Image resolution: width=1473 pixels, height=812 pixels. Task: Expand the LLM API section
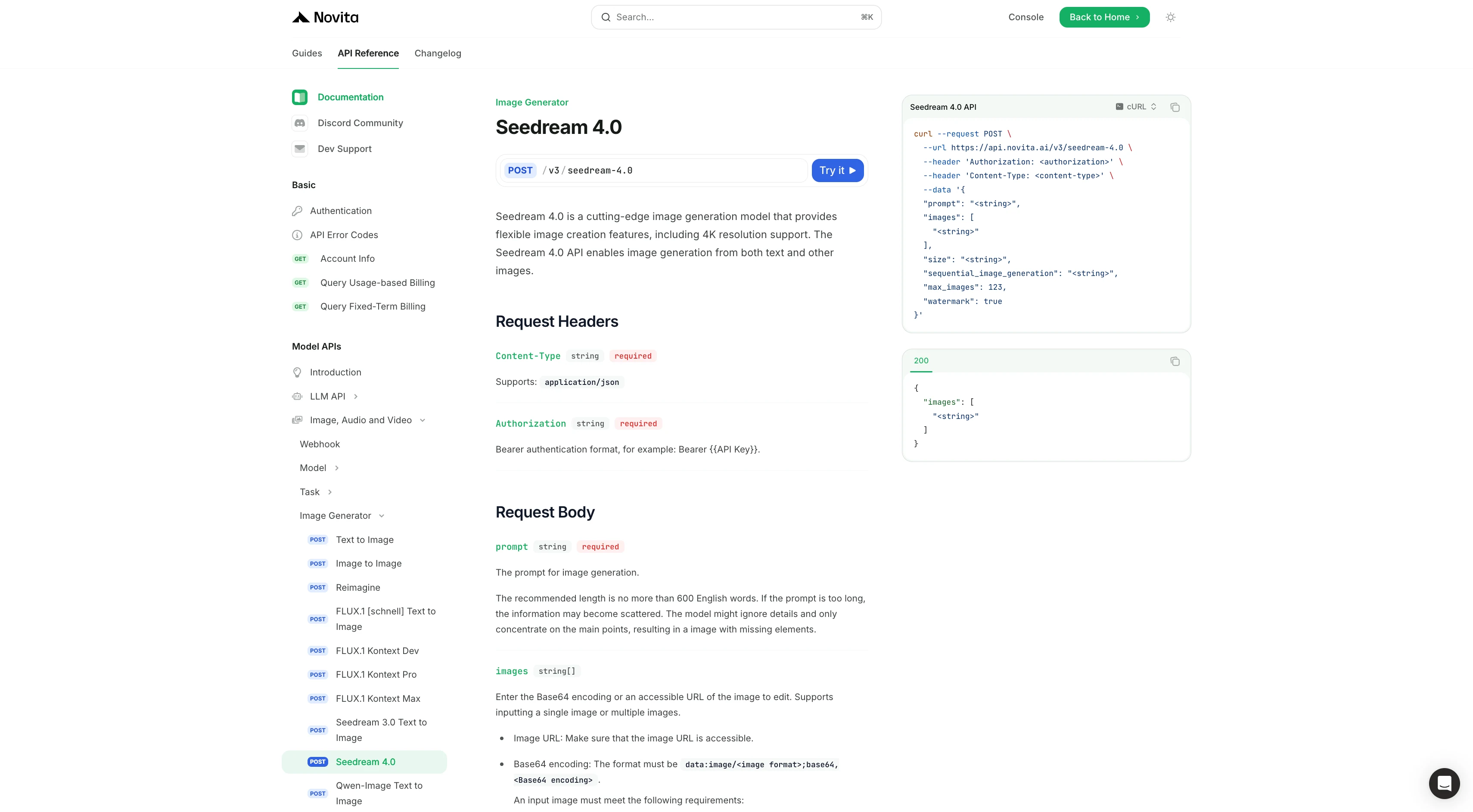click(356, 397)
